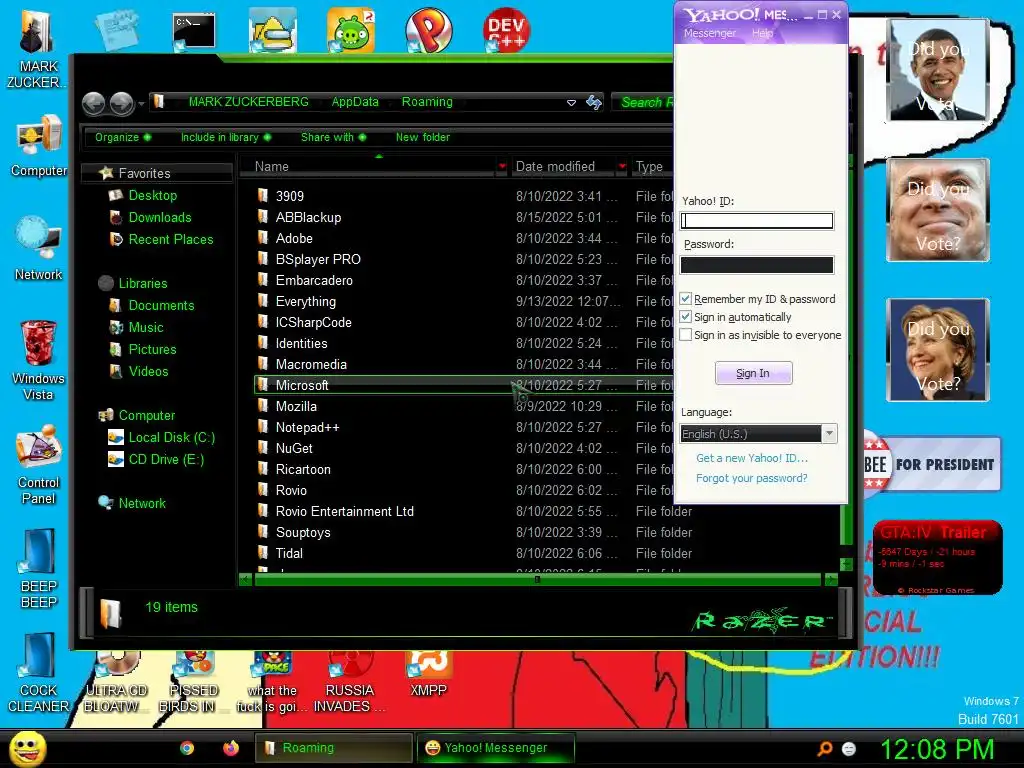
Task: Click the GTA:IV Trailer countdown gadget
Action: point(937,557)
